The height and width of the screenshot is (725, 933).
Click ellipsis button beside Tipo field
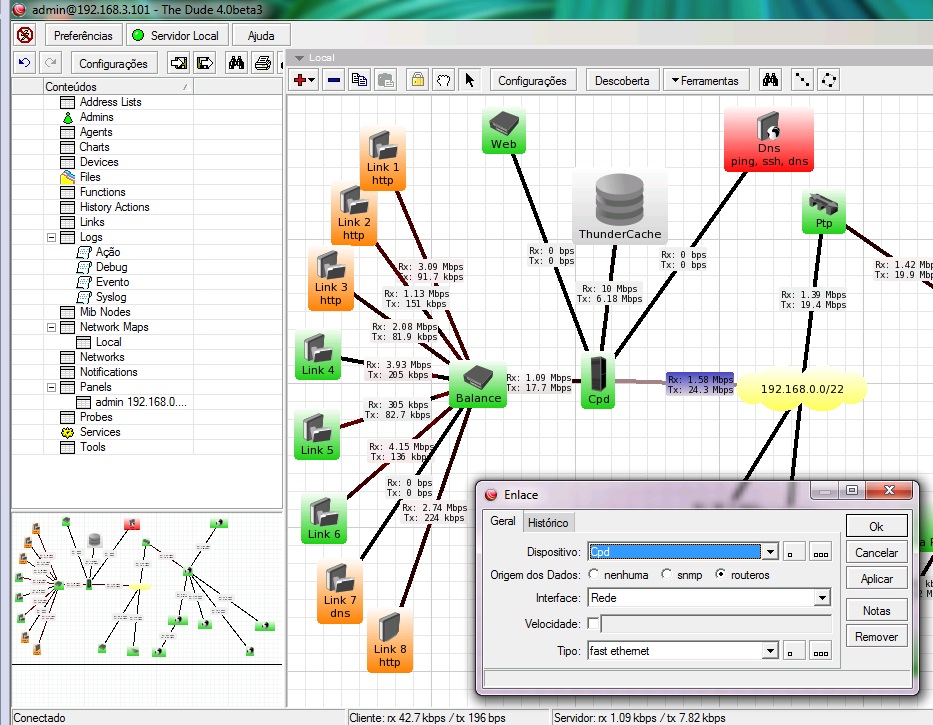point(821,651)
